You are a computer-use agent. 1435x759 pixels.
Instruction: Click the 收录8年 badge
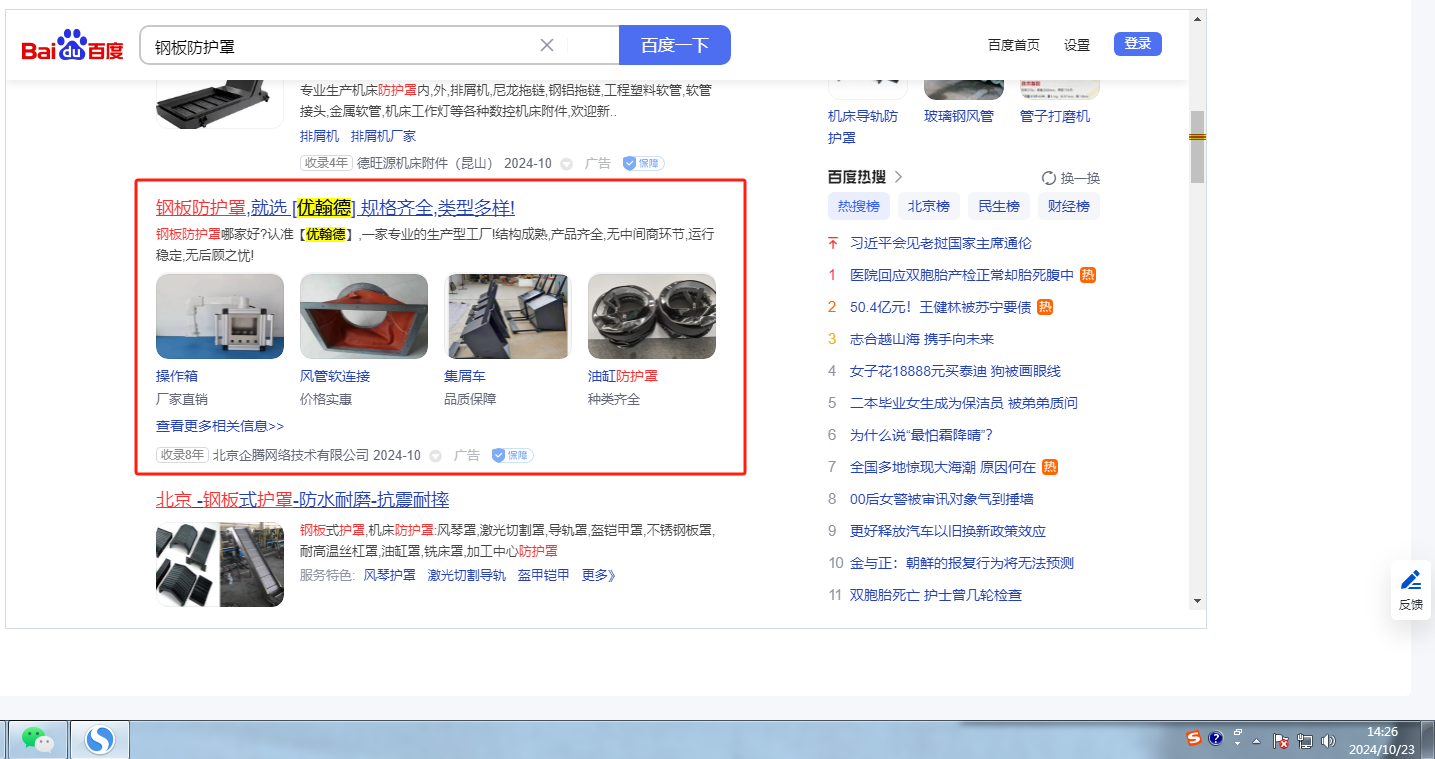pos(182,455)
